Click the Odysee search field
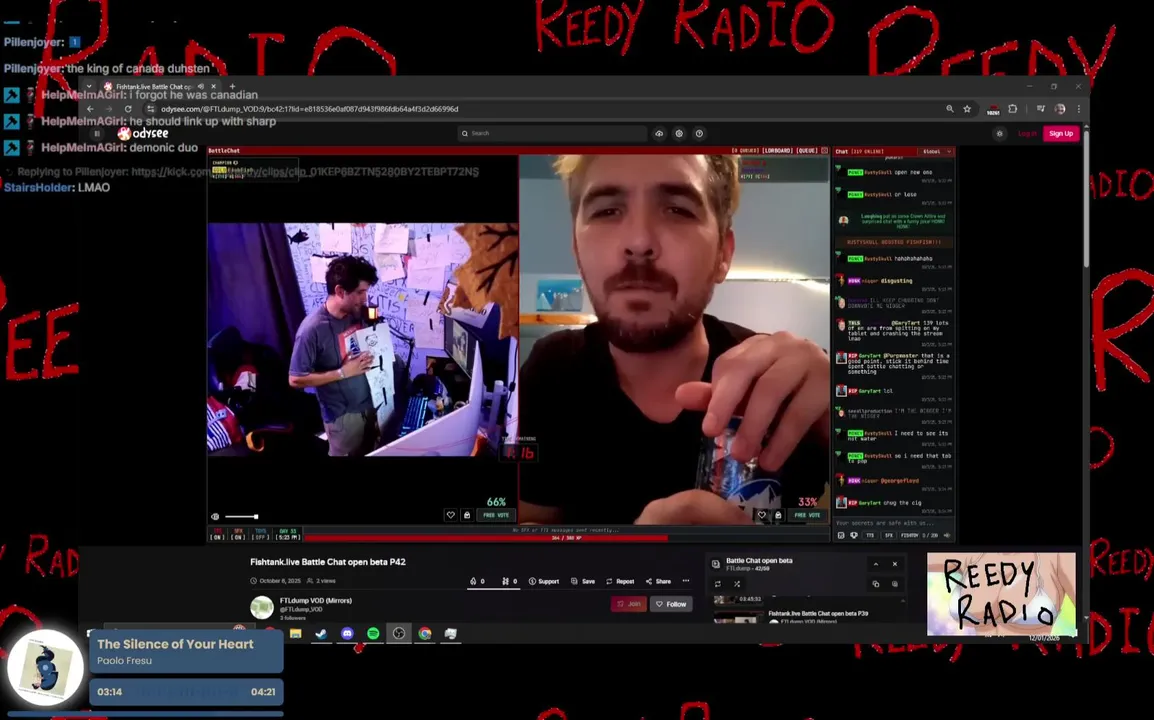 (552, 133)
